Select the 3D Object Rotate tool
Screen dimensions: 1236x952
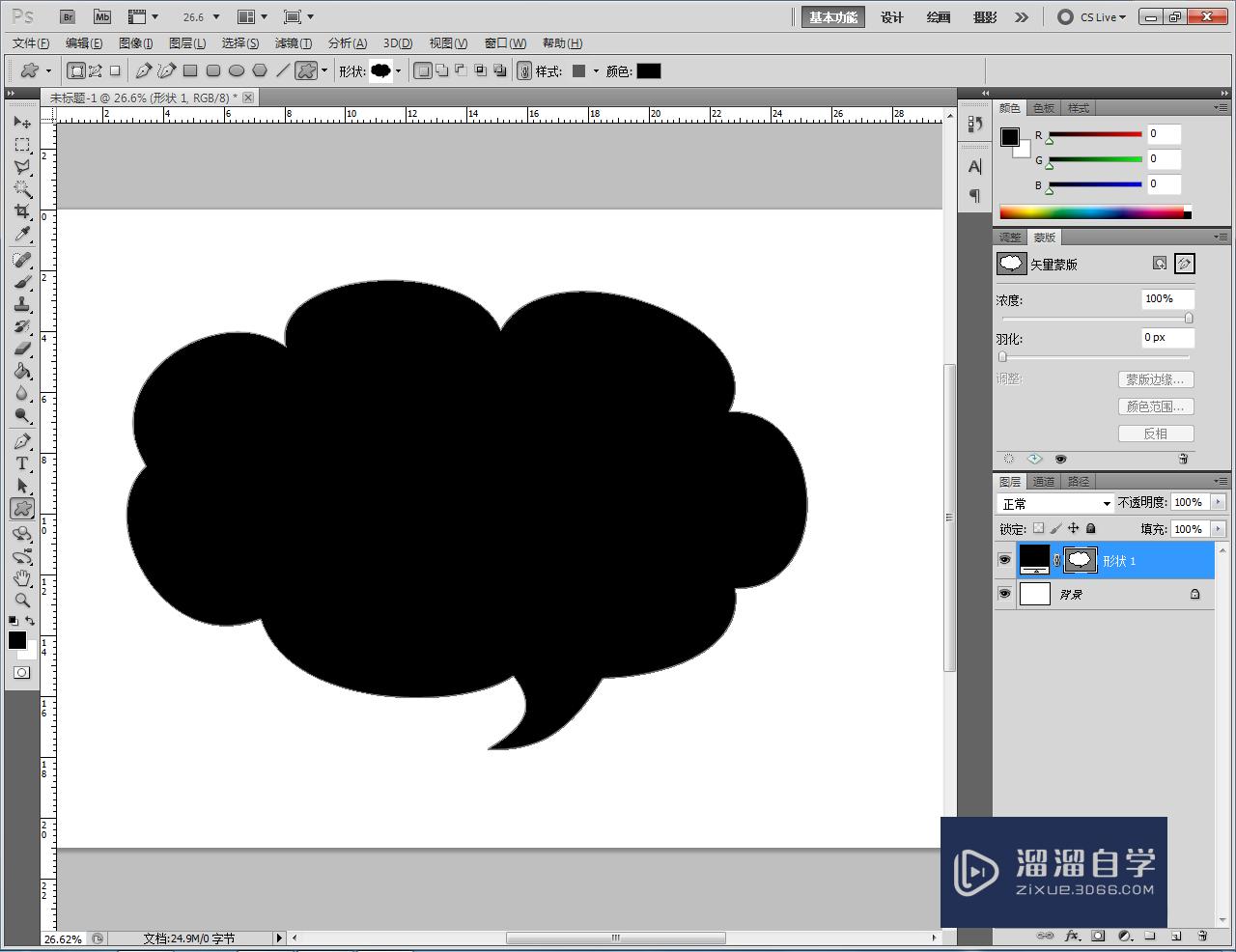coord(22,534)
